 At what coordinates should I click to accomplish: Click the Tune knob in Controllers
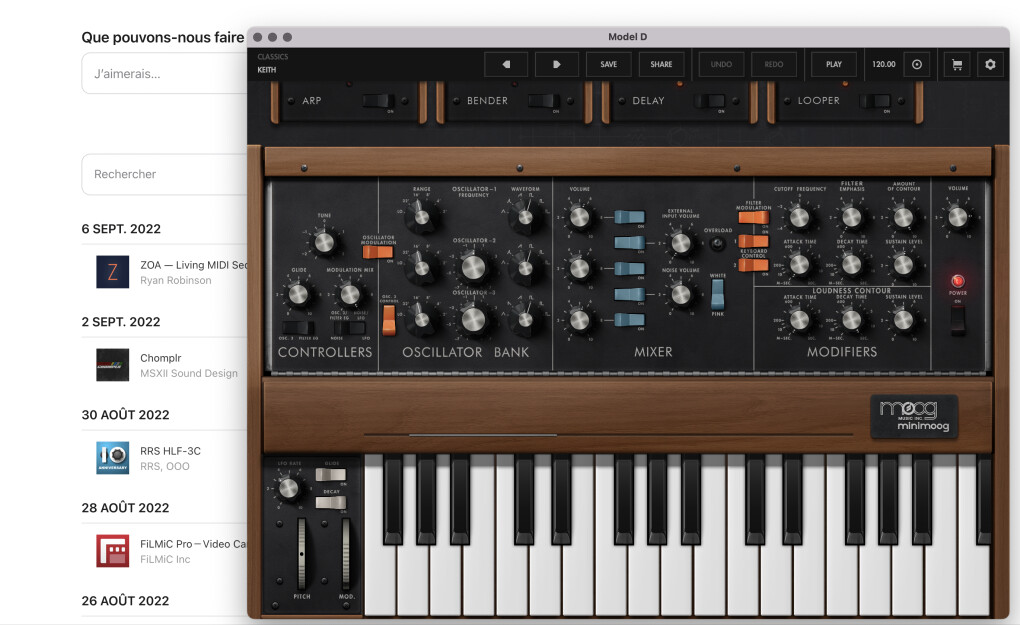pyautogui.click(x=323, y=243)
